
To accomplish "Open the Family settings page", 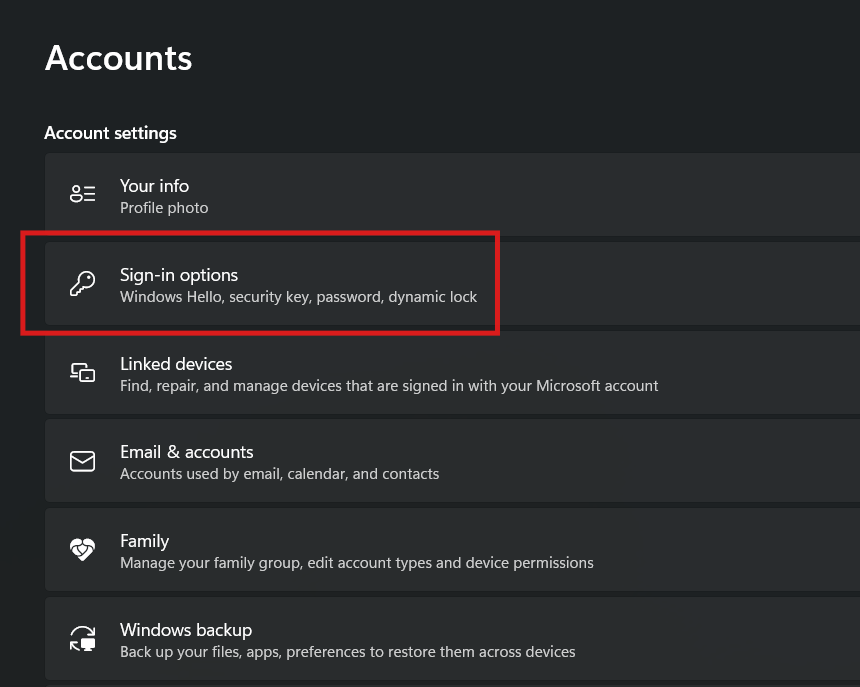I will (x=300, y=550).
